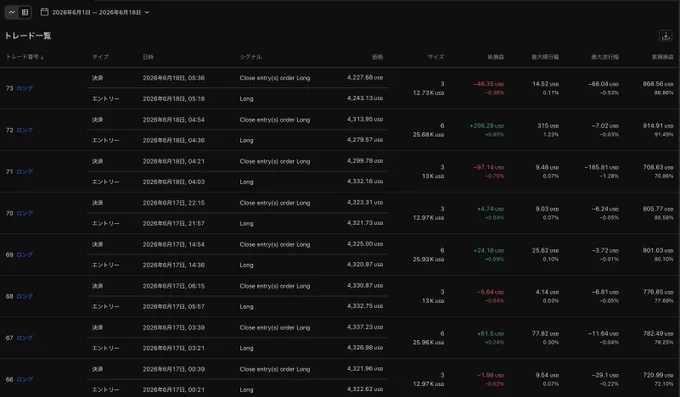Click the タイプ column header
Image resolution: width=680 pixels, height=397 pixels.
point(100,57)
